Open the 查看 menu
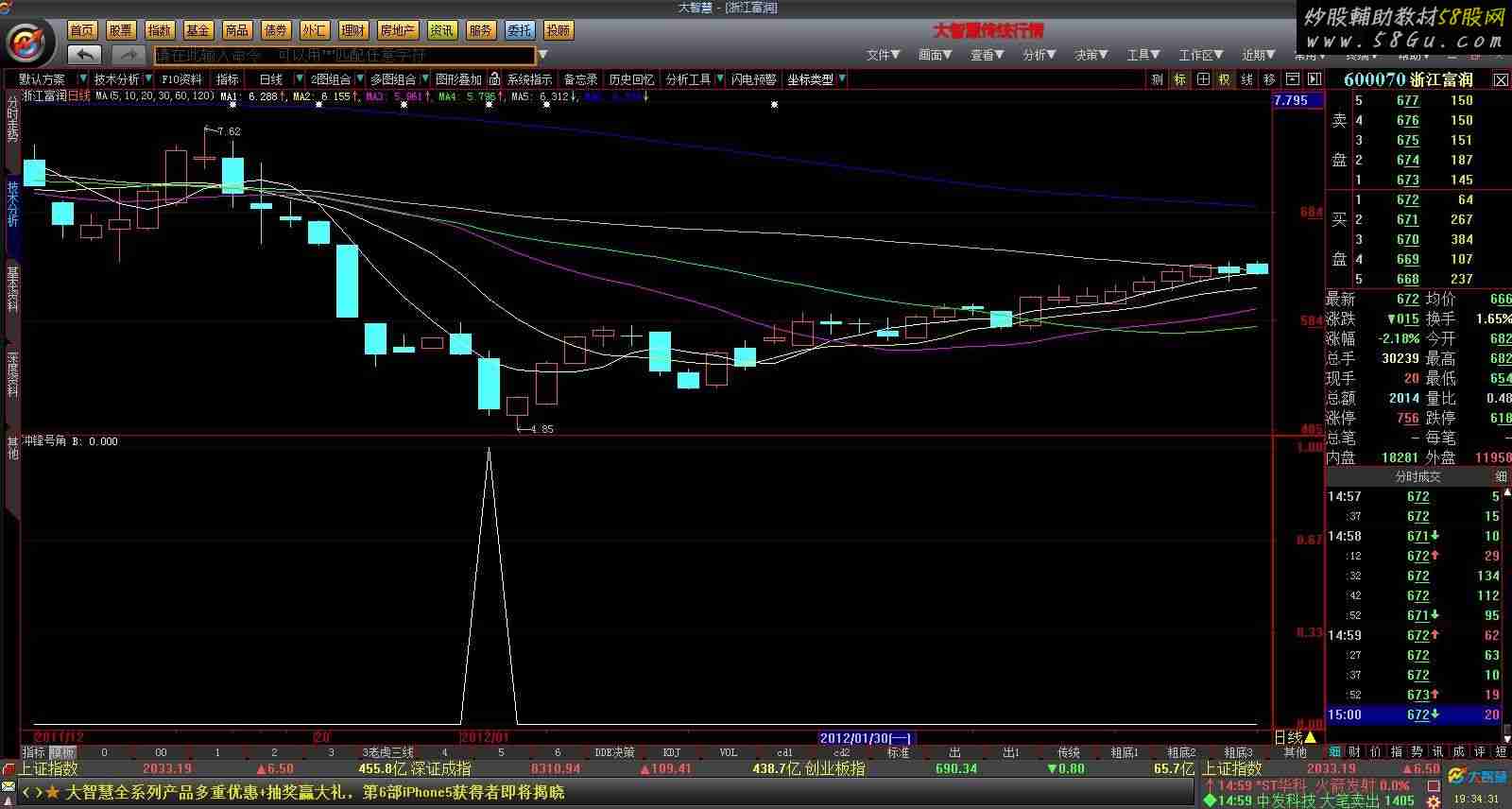Viewport: 1512px width, 809px height. tap(988, 55)
